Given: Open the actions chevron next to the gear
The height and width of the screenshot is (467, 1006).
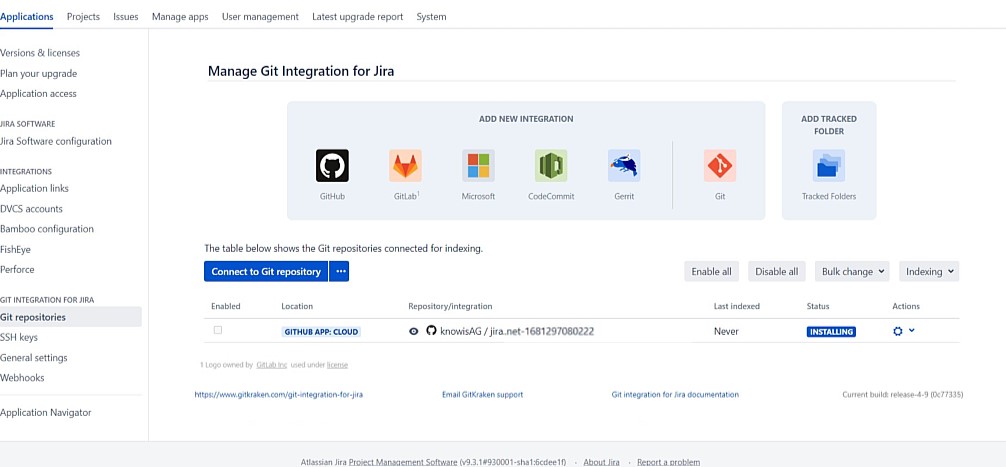Looking at the screenshot, I should tap(912, 331).
